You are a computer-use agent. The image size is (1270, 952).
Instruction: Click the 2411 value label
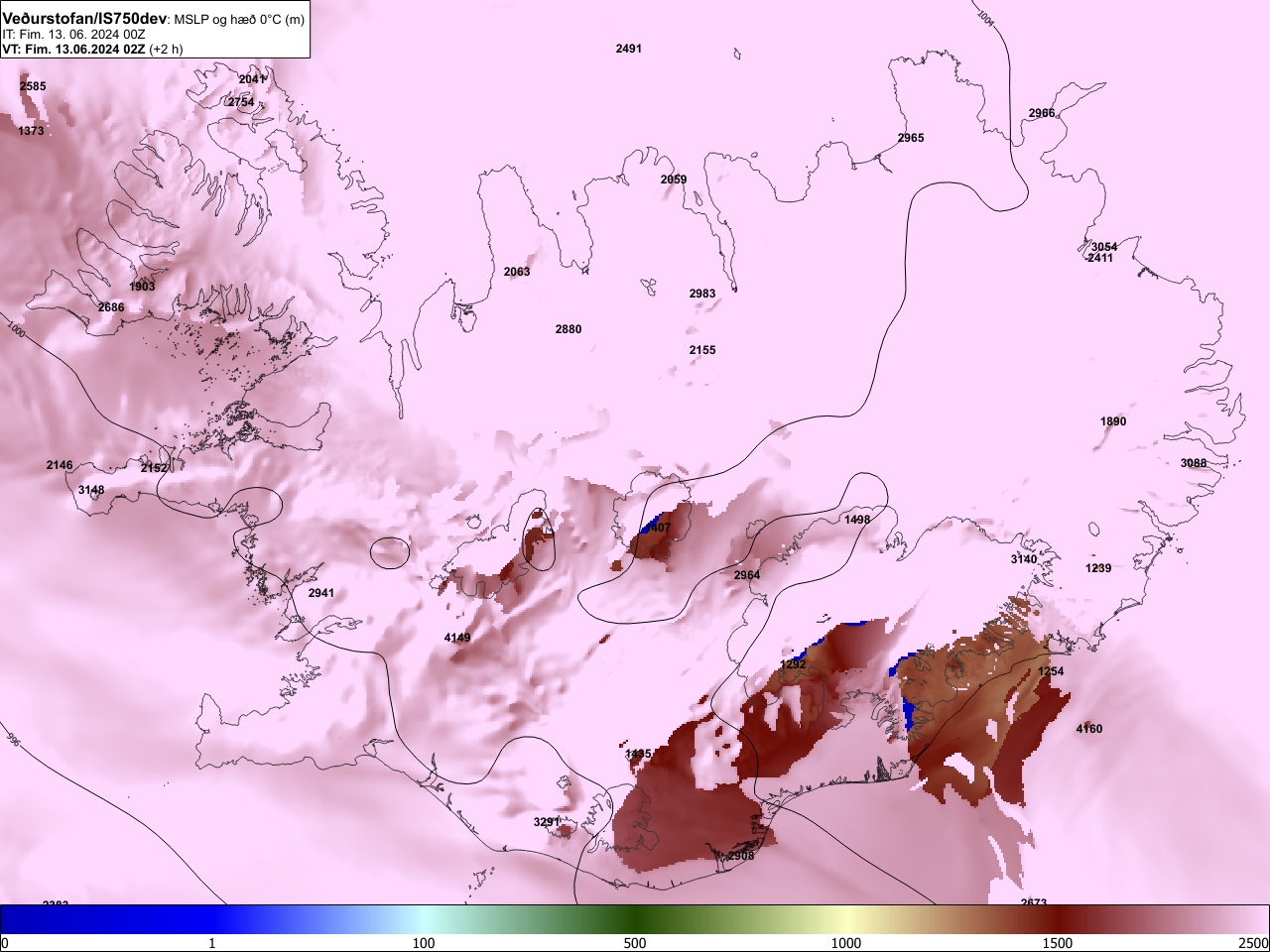(x=1100, y=258)
